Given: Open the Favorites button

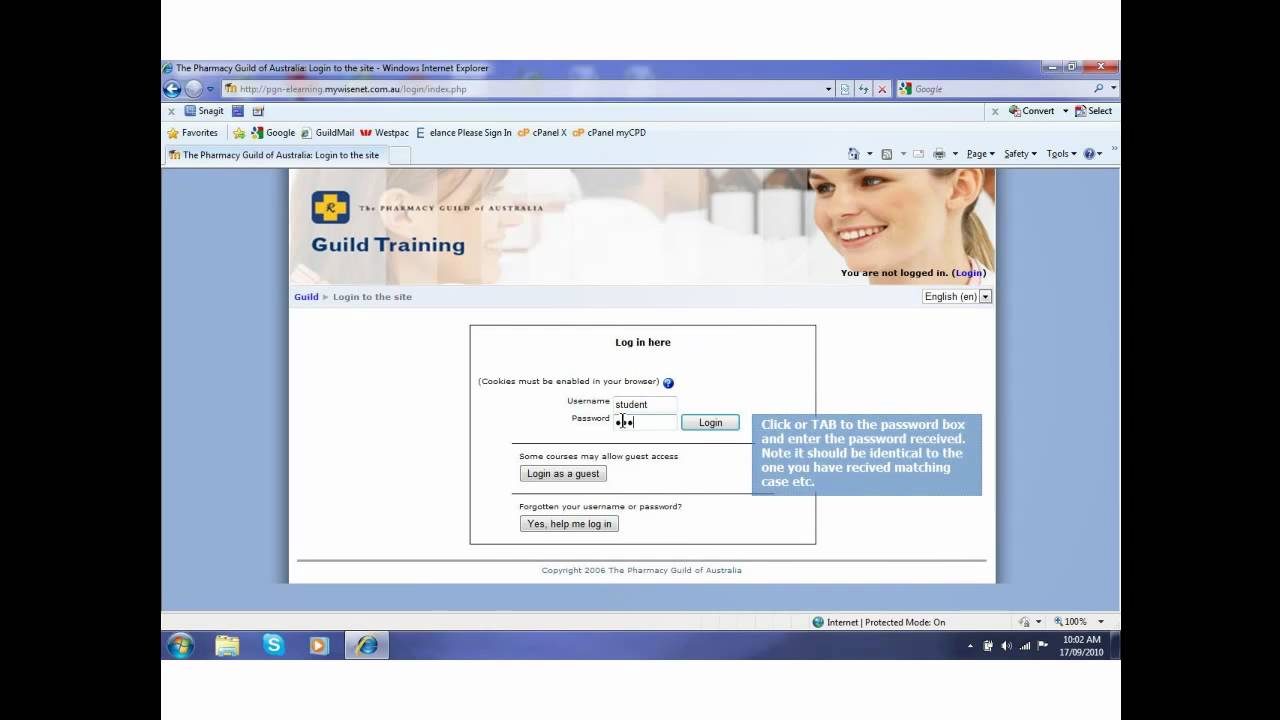Looking at the screenshot, I should pyautogui.click(x=192, y=132).
